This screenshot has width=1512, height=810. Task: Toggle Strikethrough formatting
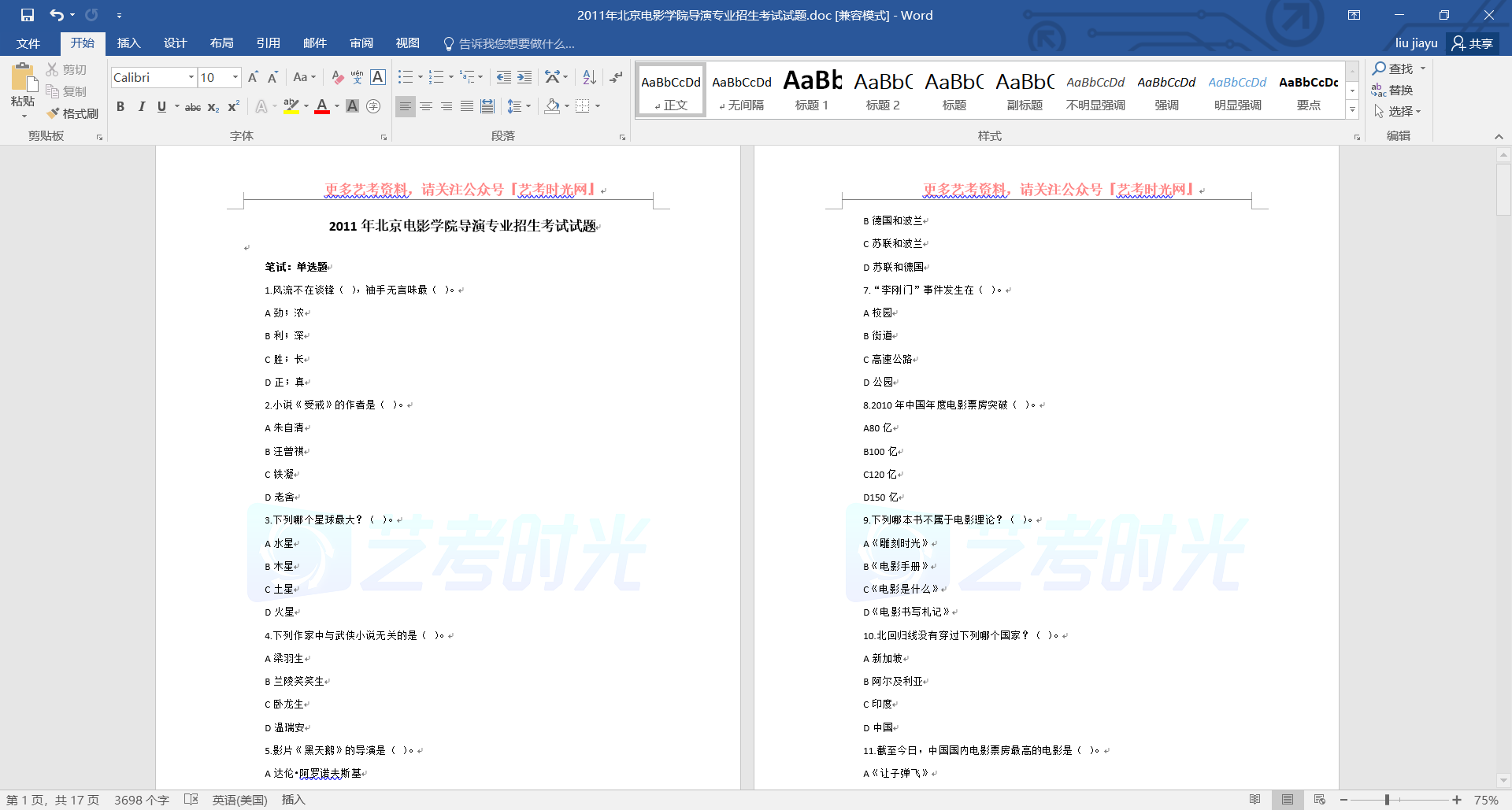[x=192, y=107]
